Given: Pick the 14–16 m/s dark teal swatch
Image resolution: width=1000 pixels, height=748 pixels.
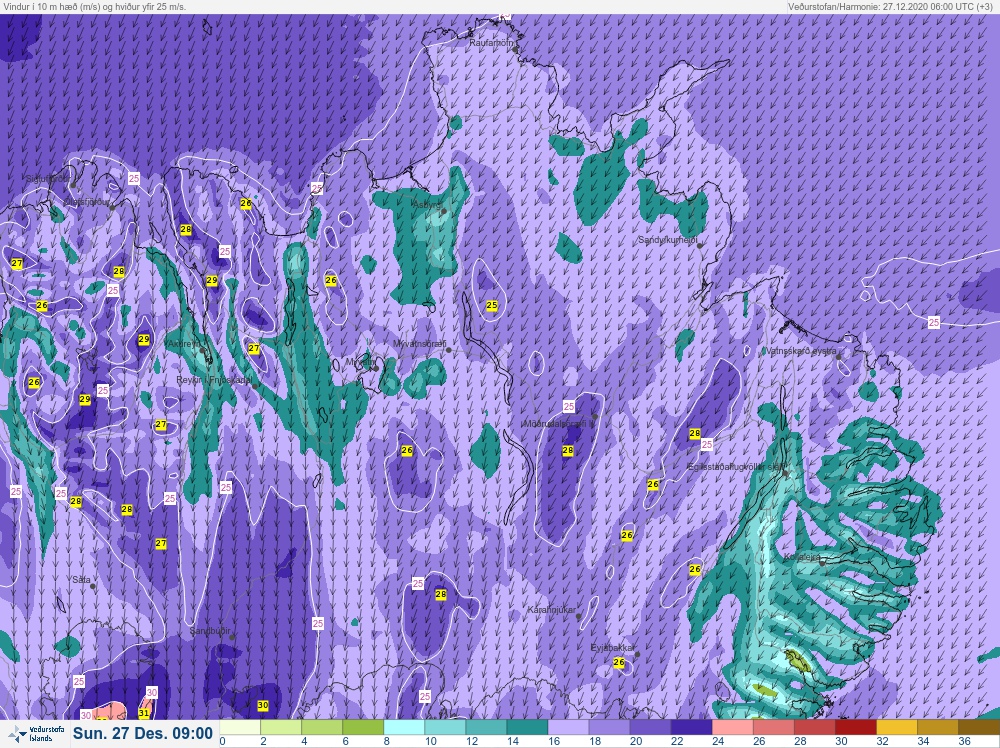Looking at the screenshot, I should [x=527, y=728].
